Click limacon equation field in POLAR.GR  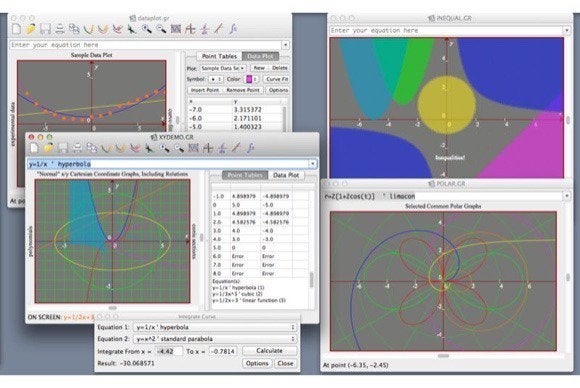tap(443, 196)
